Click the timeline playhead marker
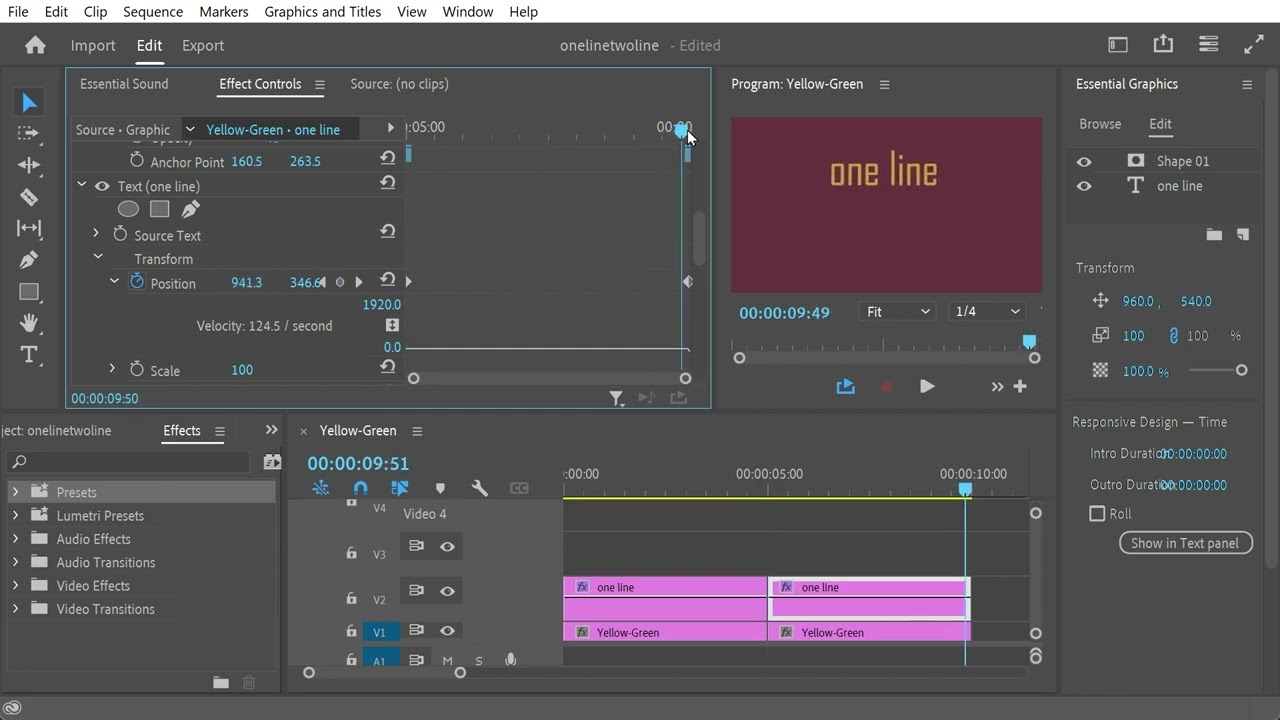Screen dimensions: 1280x720 click(965, 489)
